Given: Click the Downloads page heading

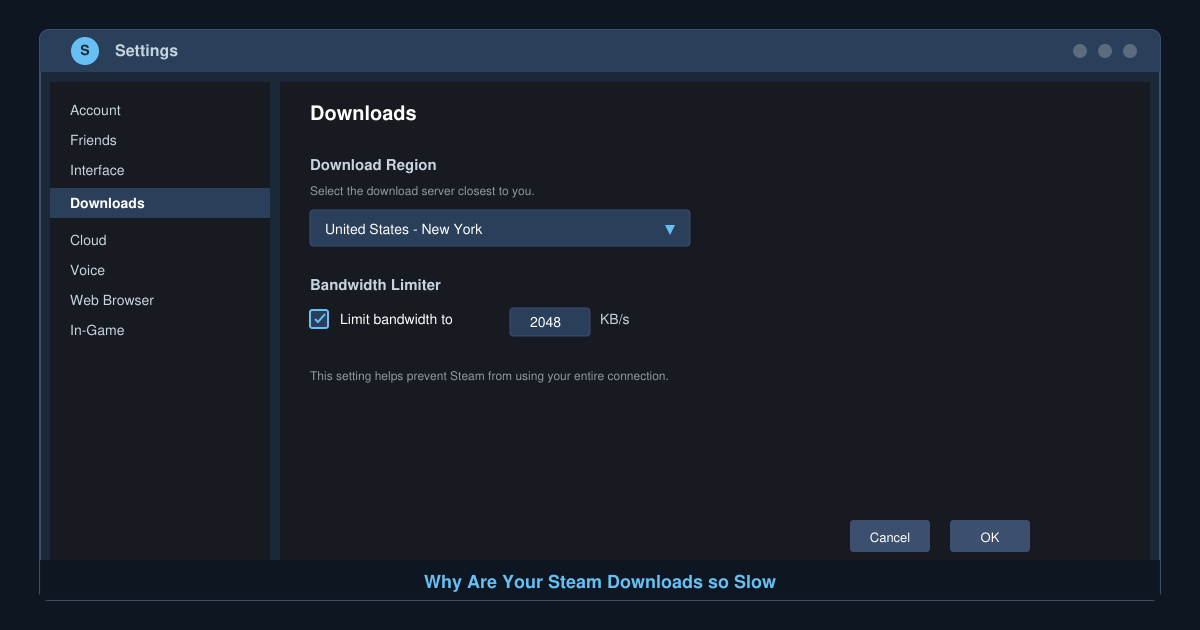Looking at the screenshot, I should 363,113.
